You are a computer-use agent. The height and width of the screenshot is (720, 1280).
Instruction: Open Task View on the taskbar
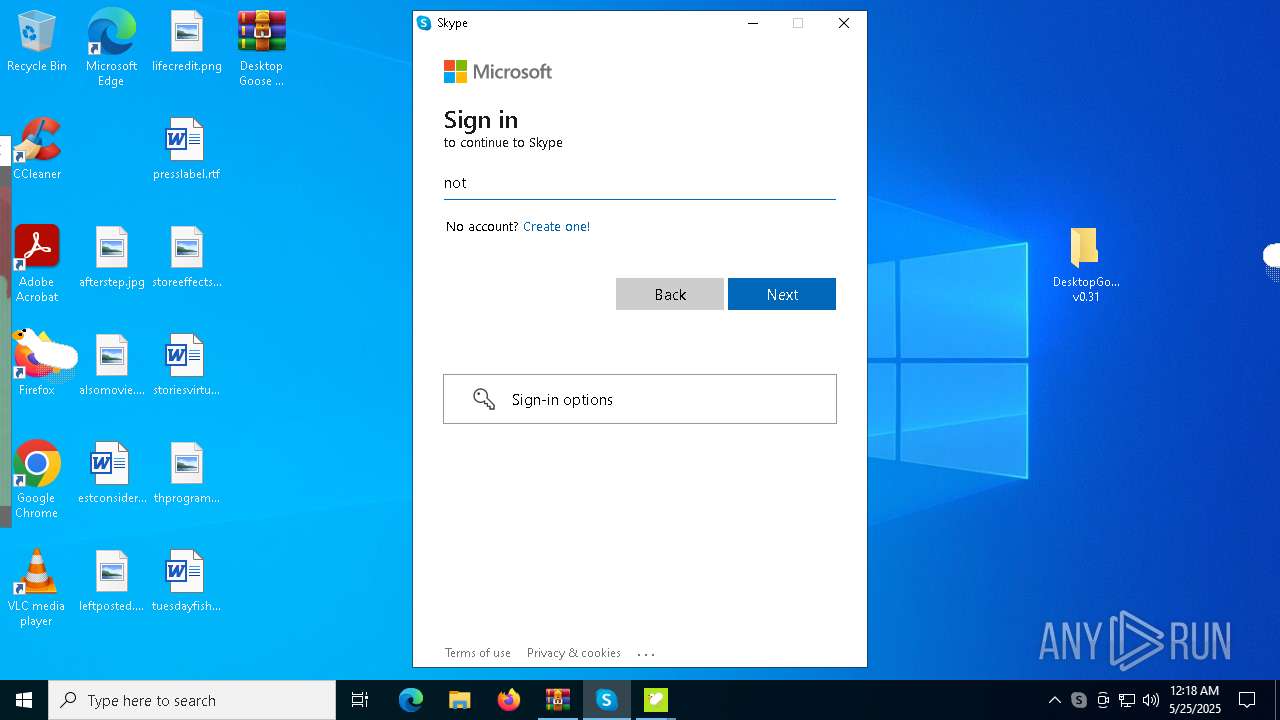tap(360, 700)
